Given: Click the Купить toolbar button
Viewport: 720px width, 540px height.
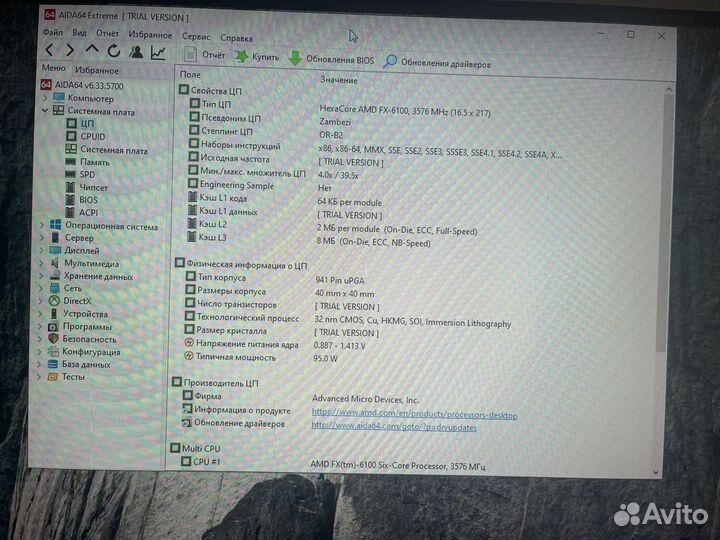Looking at the screenshot, I should [257, 58].
